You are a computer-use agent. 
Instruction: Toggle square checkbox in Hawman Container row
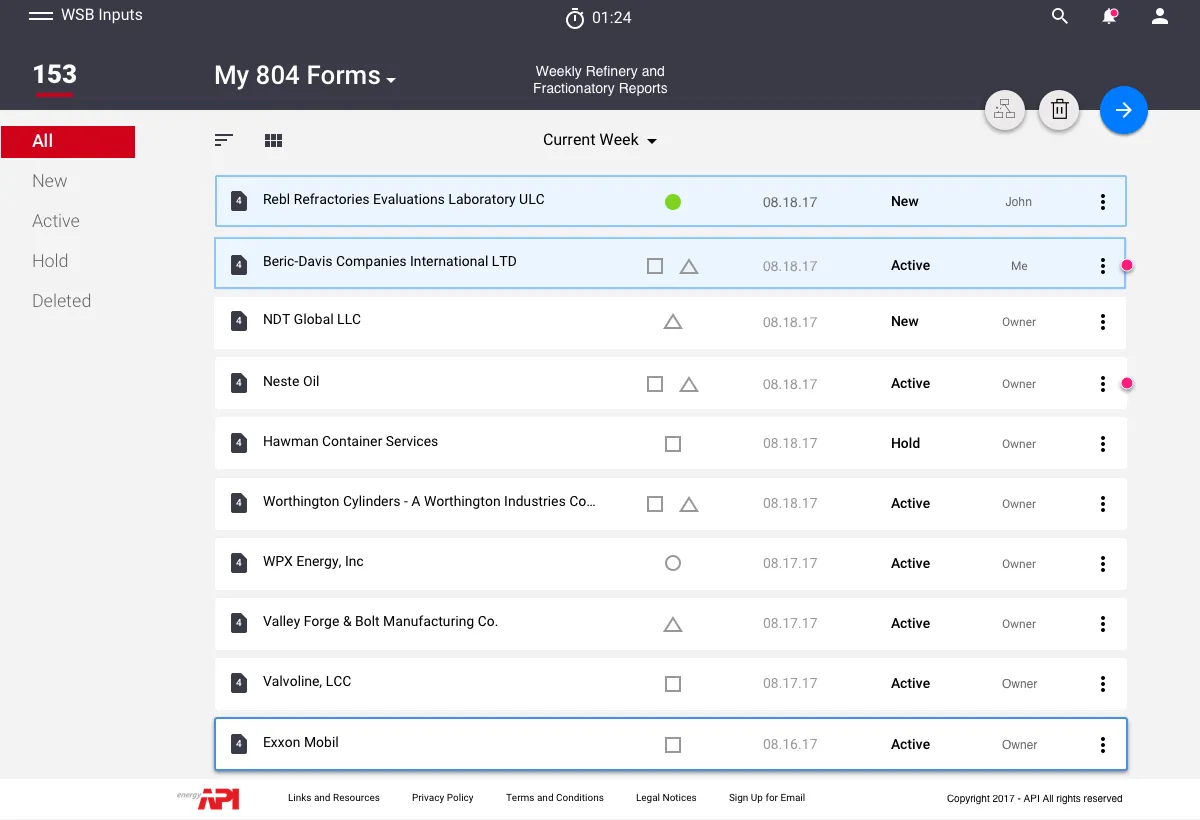(x=673, y=444)
